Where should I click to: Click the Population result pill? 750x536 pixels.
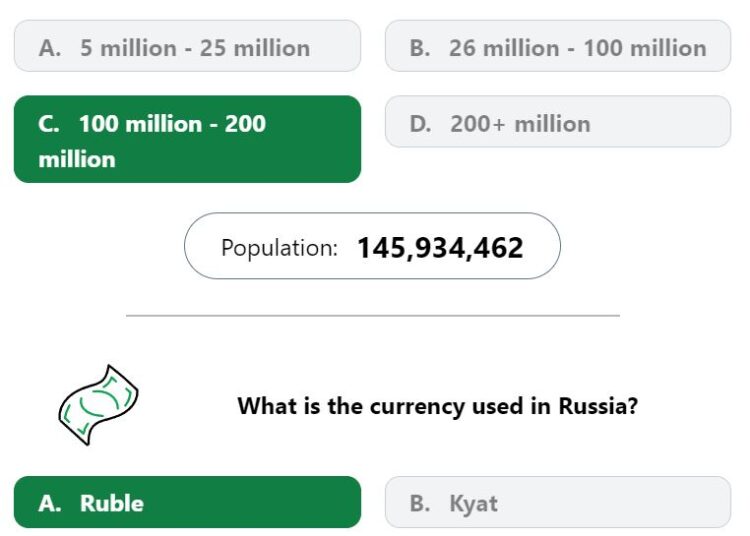(372, 246)
